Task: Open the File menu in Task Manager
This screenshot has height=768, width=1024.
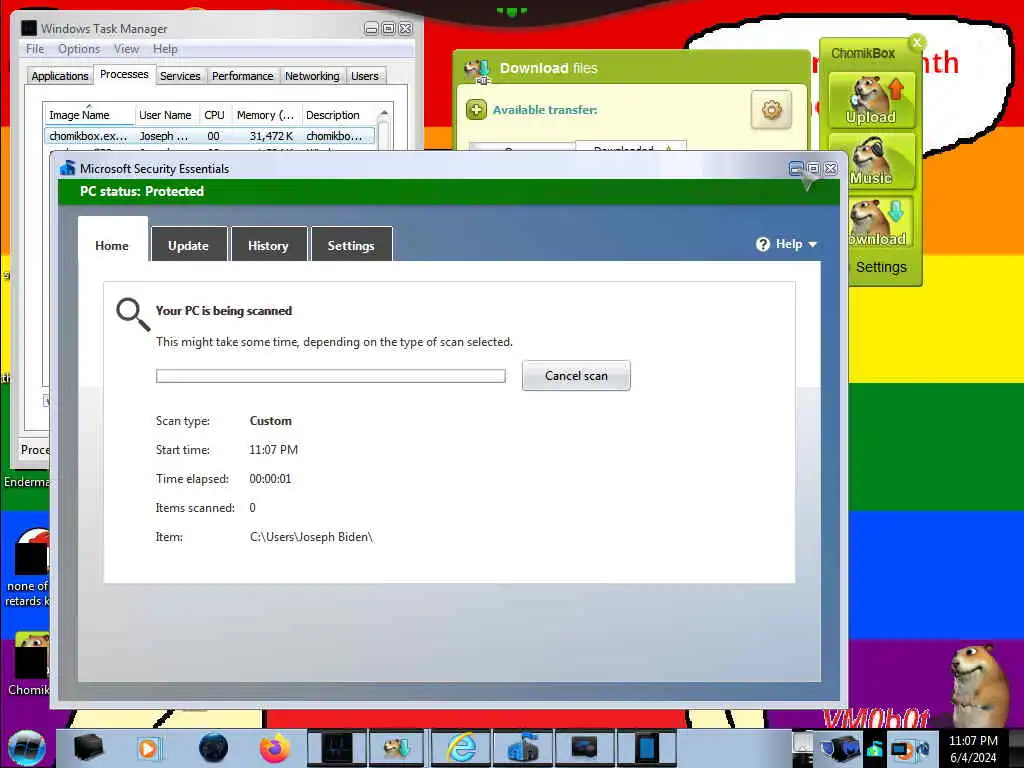Action: tap(35, 49)
